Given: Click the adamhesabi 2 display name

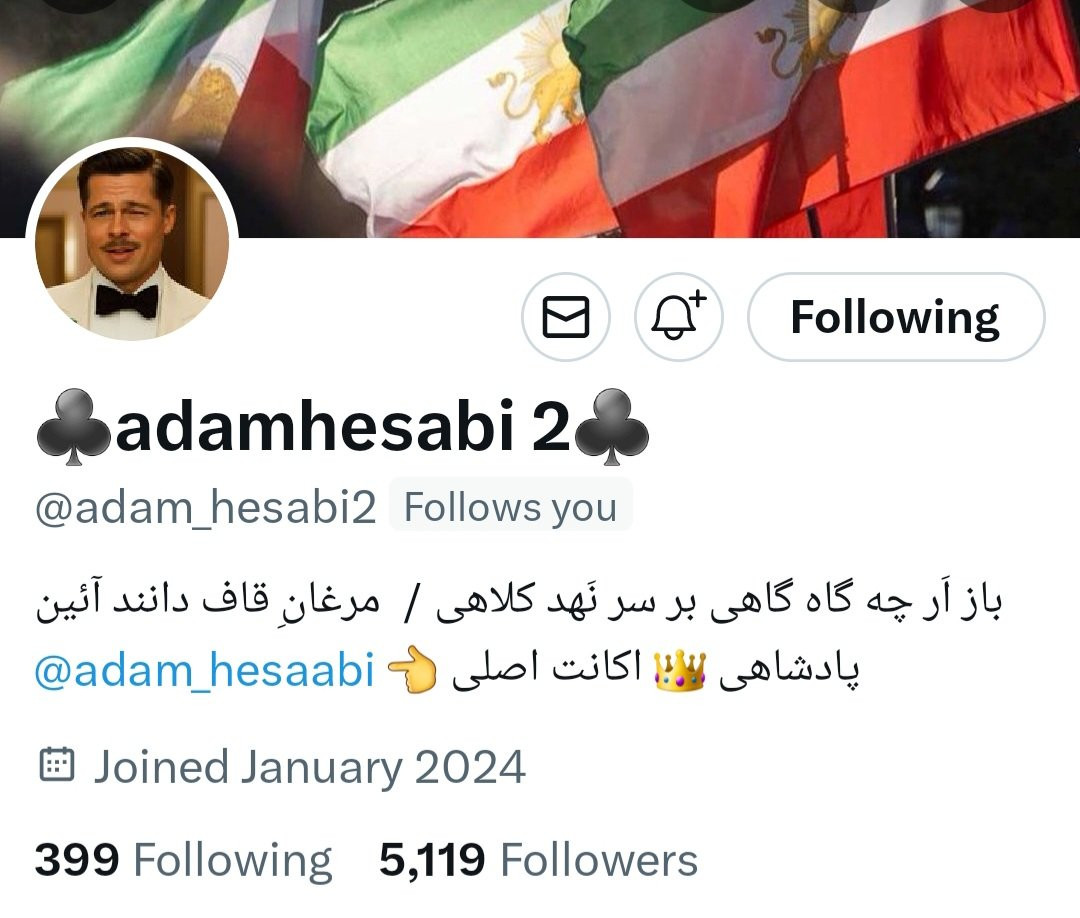Looking at the screenshot, I should pyautogui.click(x=342, y=426).
